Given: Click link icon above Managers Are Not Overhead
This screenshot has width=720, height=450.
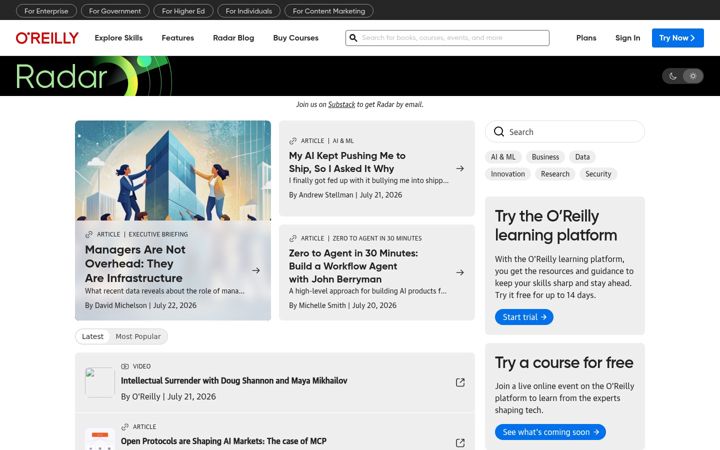Looking at the screenshot, I should (x=89, y=234).
